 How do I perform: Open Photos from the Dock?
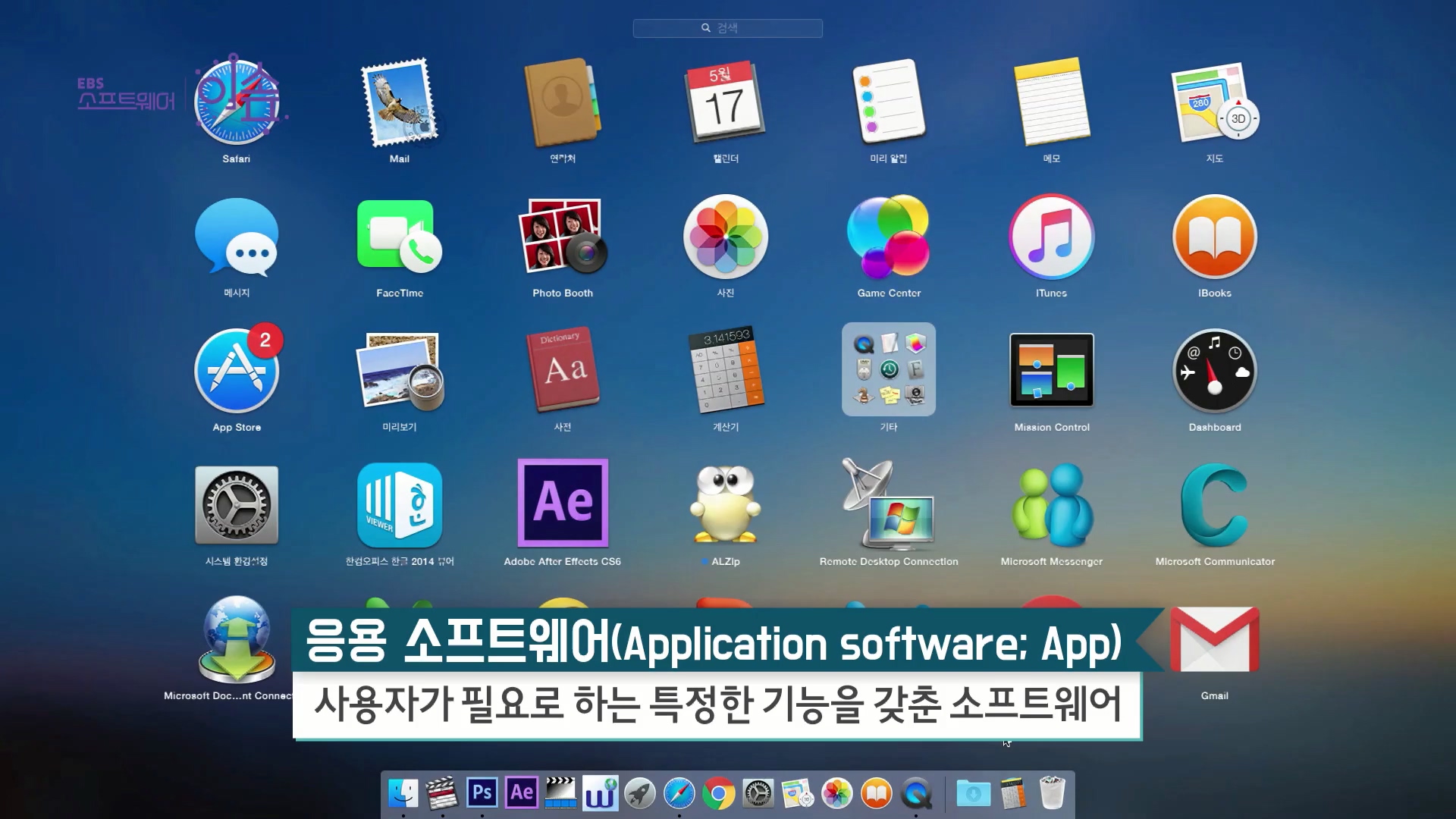[837, 794]
